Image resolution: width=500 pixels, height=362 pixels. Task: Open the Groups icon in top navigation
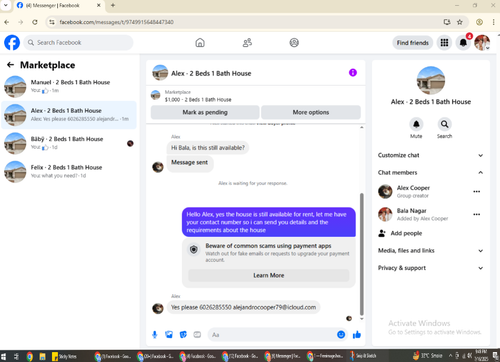tap(294, 43)
